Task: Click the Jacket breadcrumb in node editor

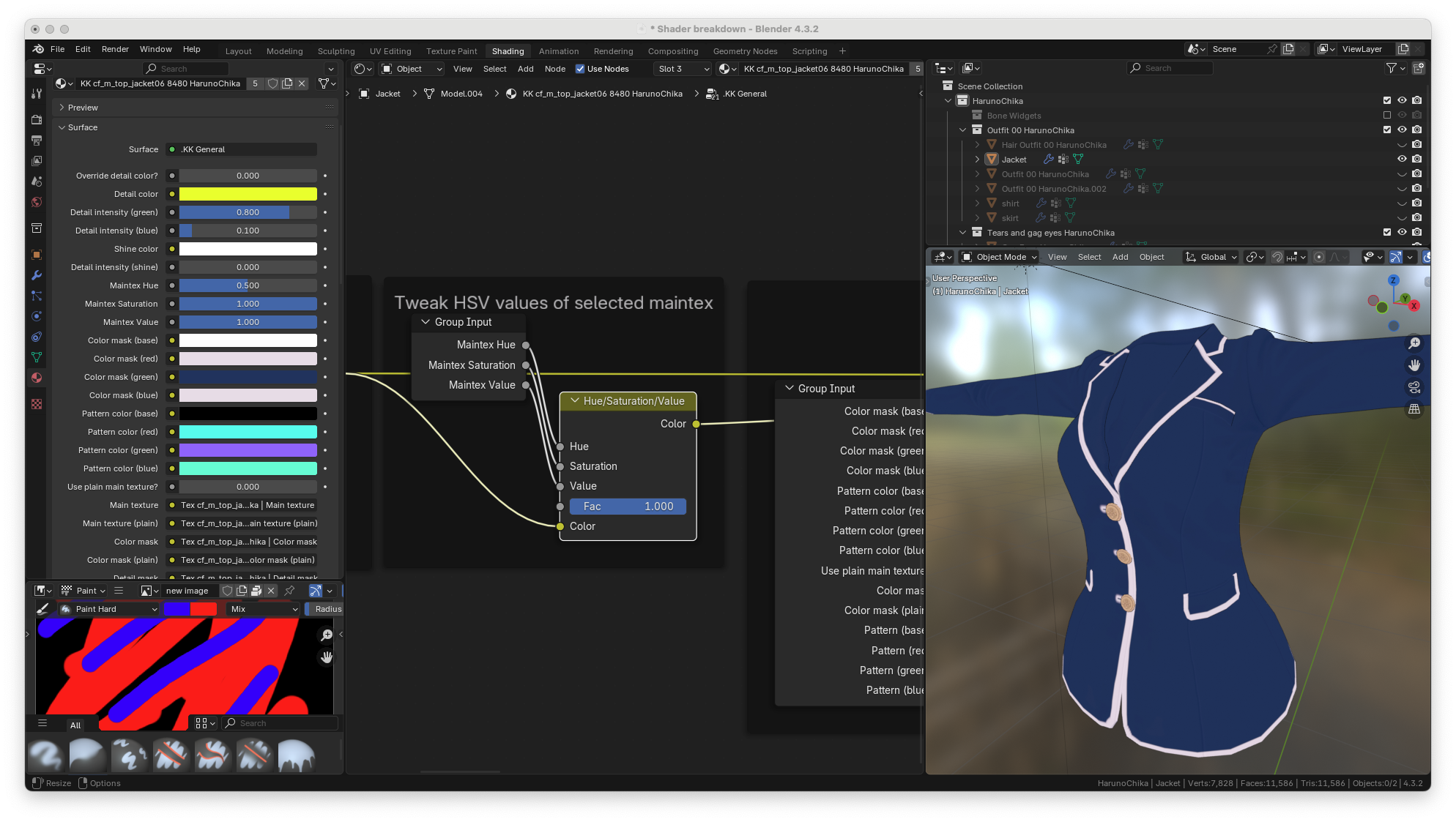Action: [387, 94]
